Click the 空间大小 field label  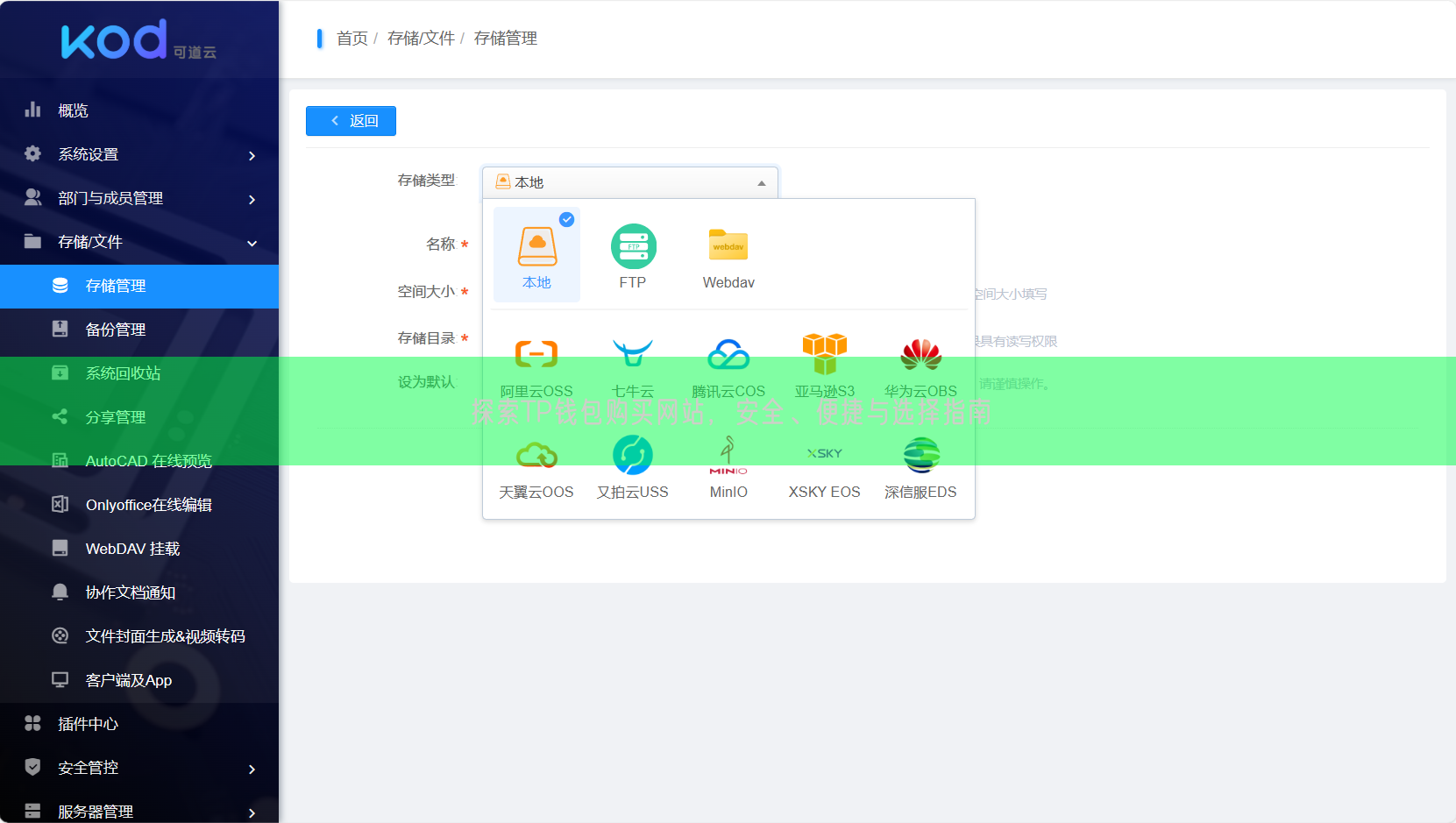(x=426, y=291)
